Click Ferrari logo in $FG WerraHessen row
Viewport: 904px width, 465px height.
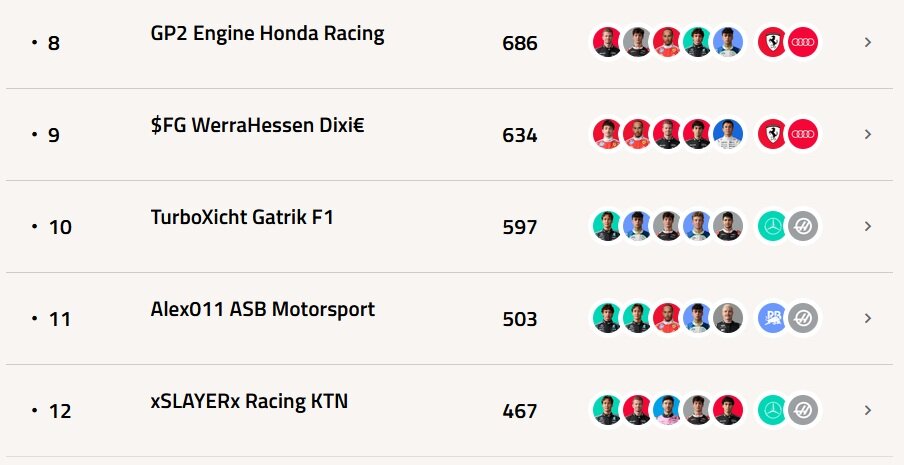pyautogui.click(x=774, y=134)
